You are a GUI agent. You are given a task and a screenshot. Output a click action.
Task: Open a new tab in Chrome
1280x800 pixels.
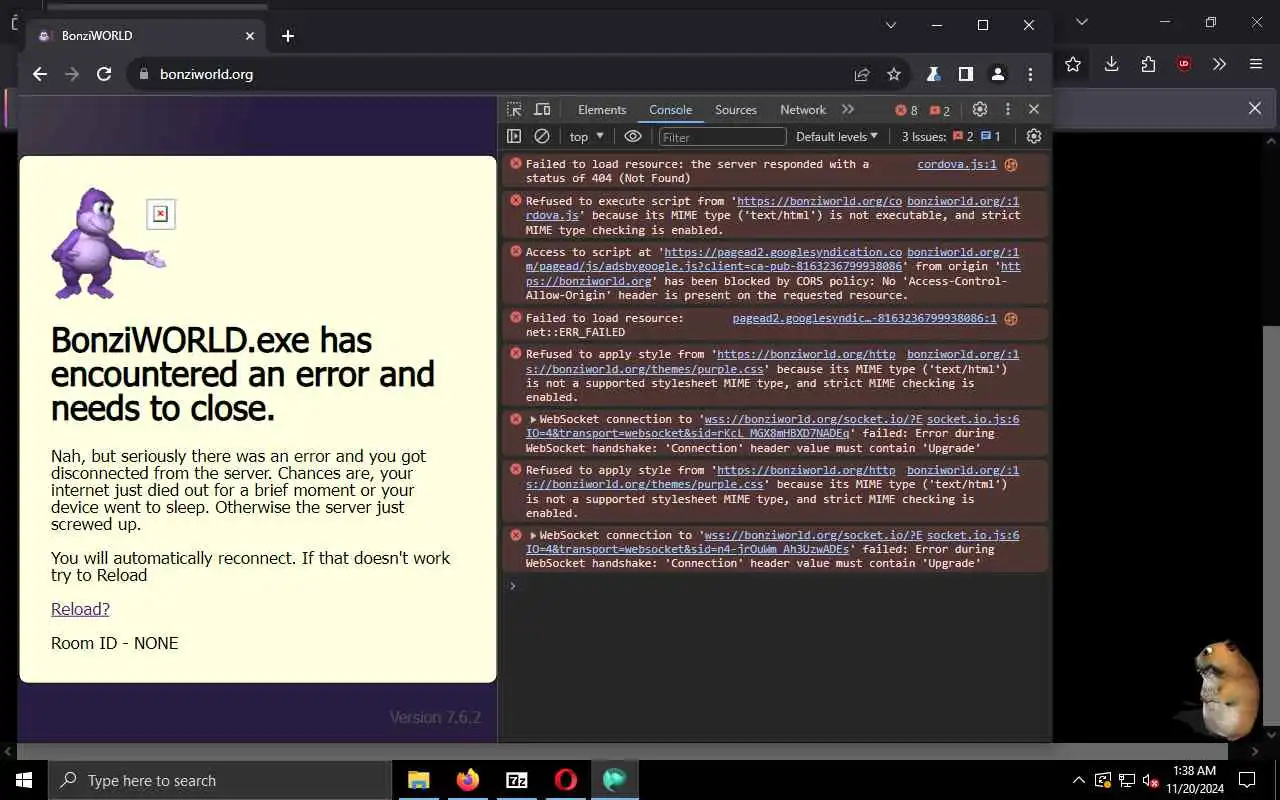tap(288, 36)
